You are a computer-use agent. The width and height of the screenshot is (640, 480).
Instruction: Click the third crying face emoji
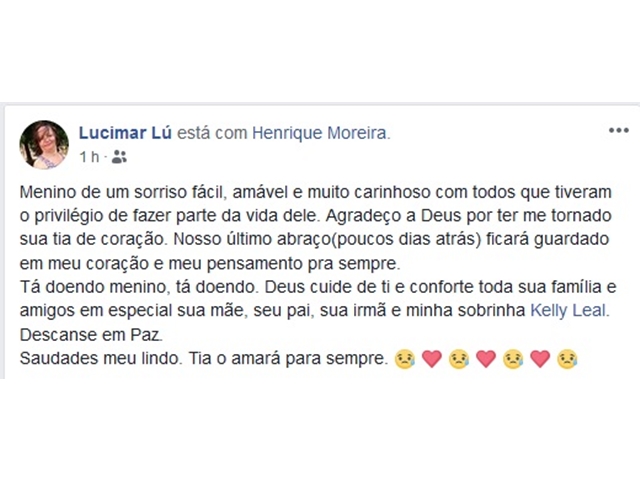514,359
